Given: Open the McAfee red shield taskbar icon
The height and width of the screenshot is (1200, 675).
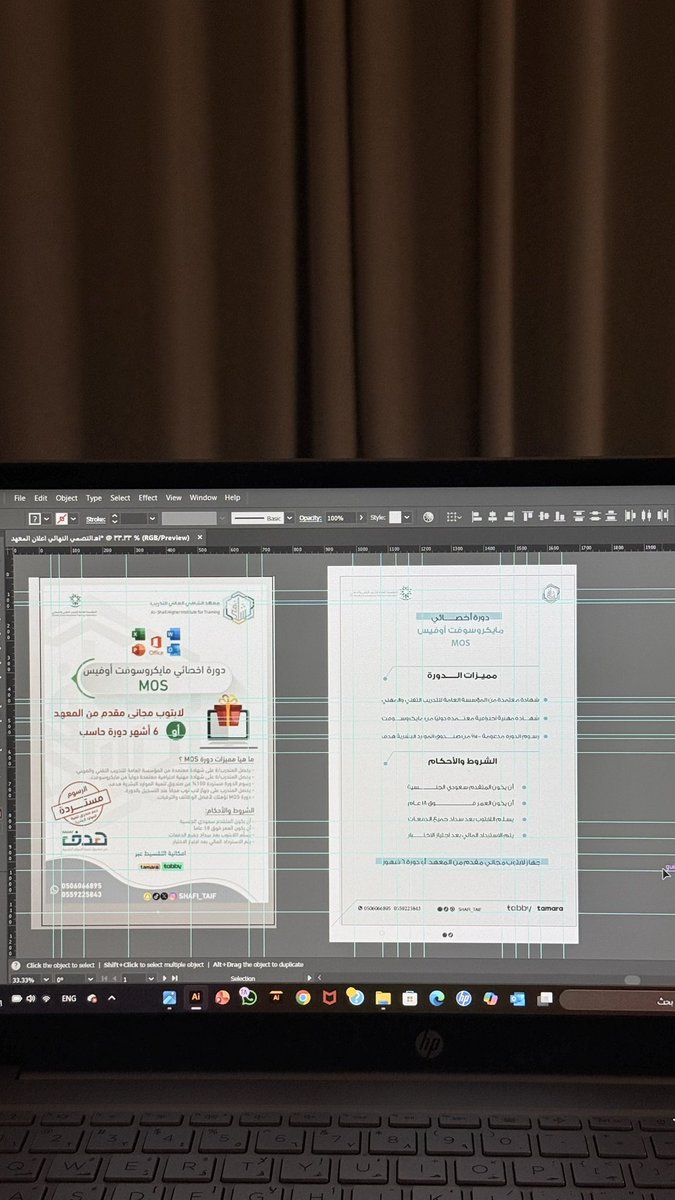Looking at the screenshot, I should pos(329,998).
